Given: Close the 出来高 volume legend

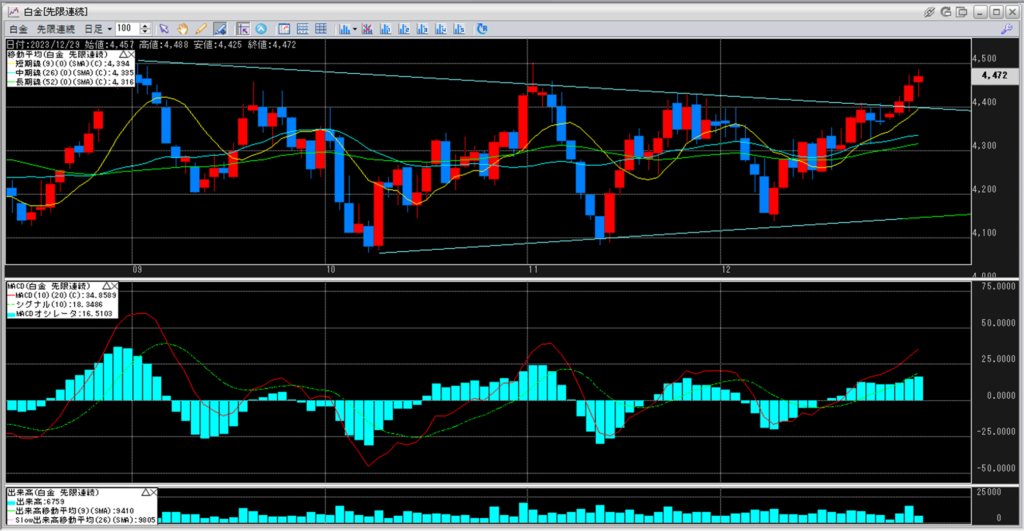Looking at the screenshot, I should pos(154,493).
